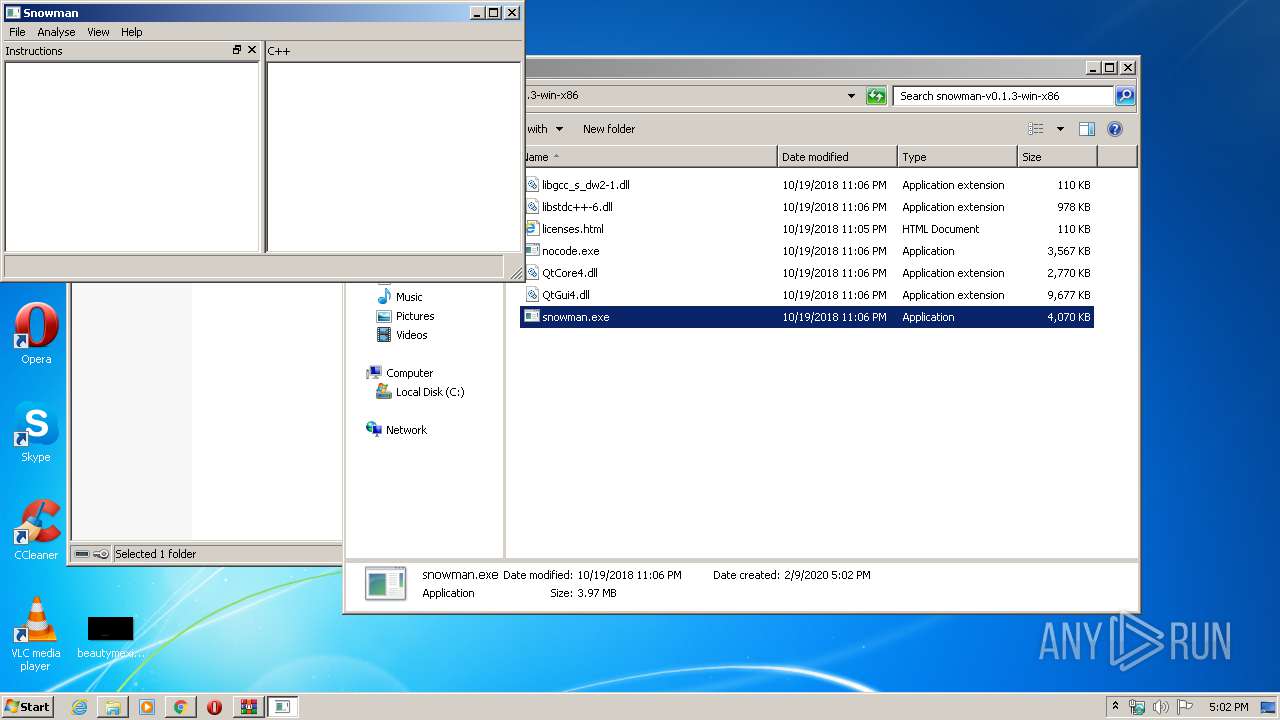Image resolution: width=1280 pixels, height=720 pixels.
Task: Sort by Type column header
Action: pyautogui.click(x=957, y=157)
